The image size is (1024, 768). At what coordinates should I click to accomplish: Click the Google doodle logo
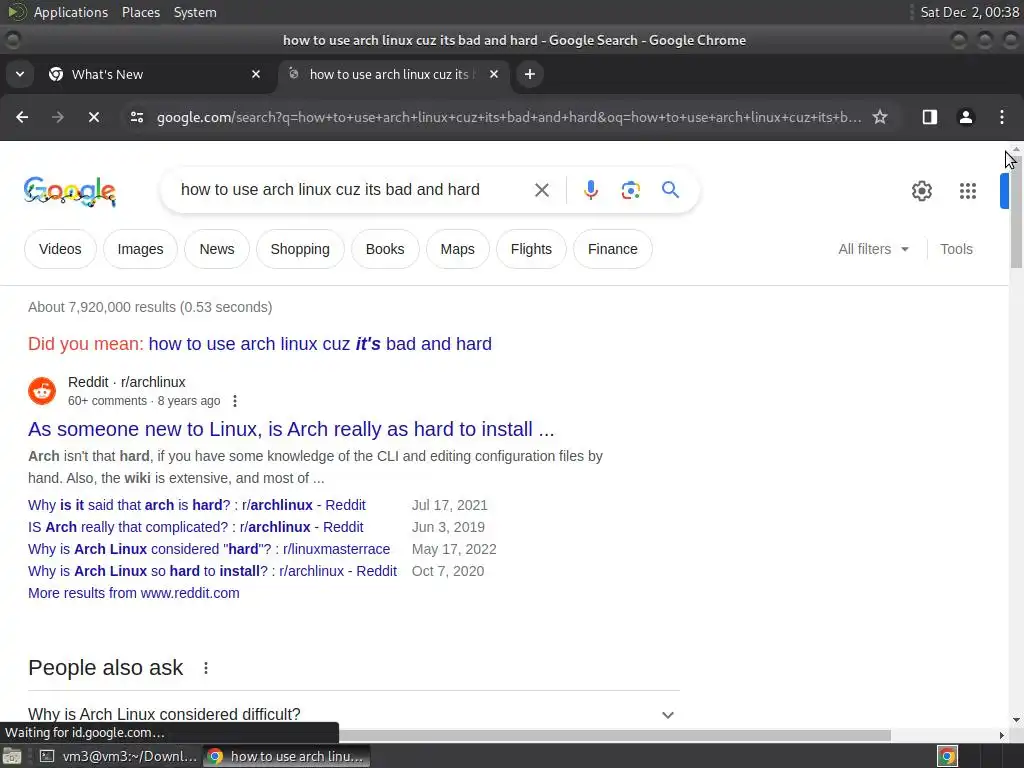[70, 191]
